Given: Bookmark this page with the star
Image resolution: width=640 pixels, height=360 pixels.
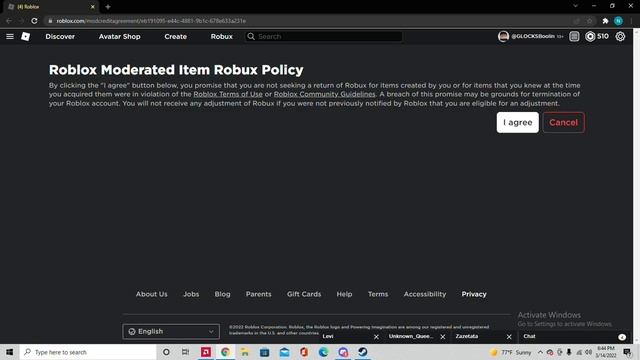Looking at the screenshot, I should (589, 21).
